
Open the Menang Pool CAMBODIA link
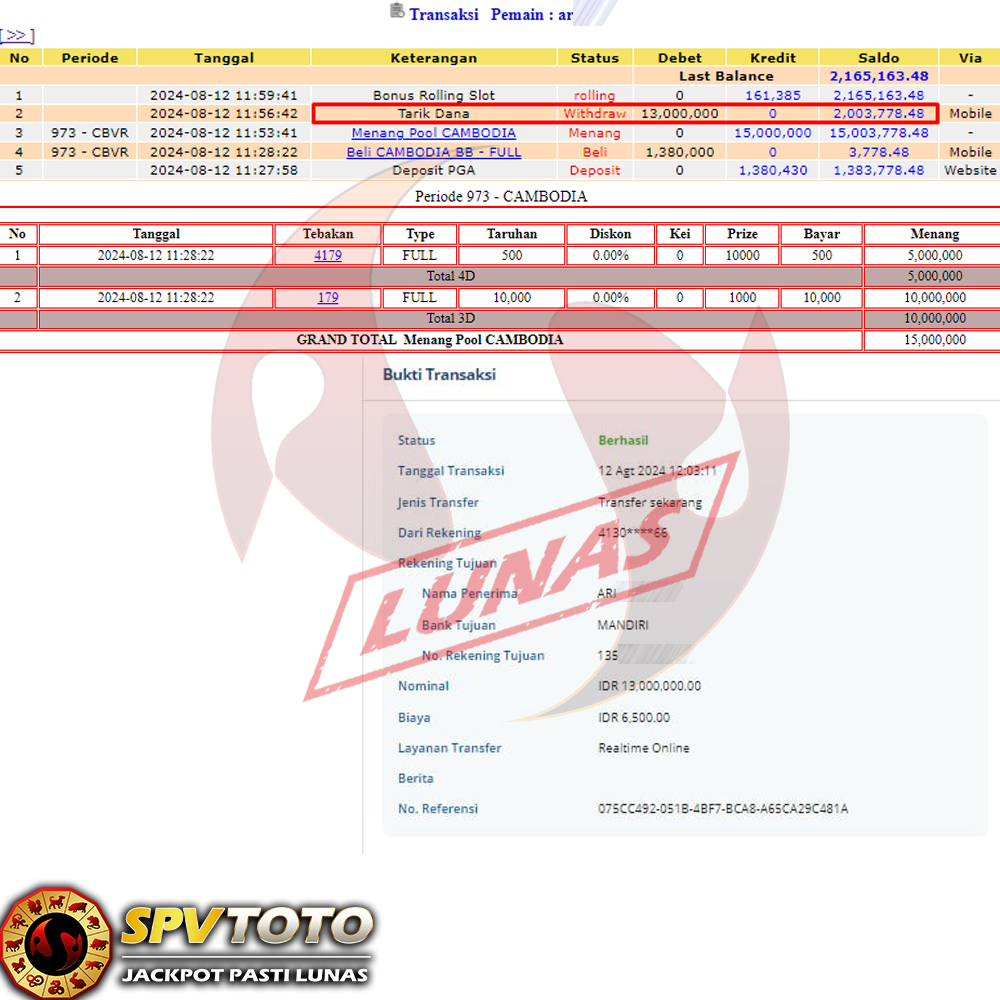[x=434, y=133]
